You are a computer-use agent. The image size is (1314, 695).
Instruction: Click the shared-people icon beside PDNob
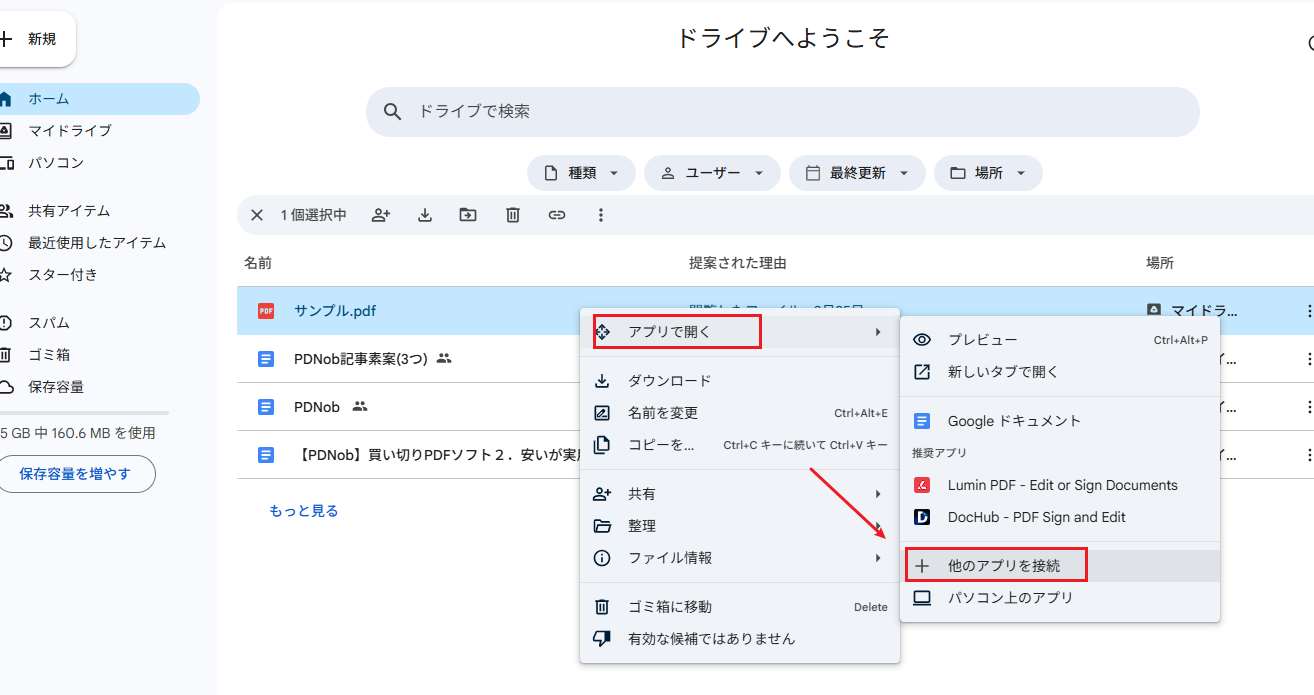[x=360, y=406]
